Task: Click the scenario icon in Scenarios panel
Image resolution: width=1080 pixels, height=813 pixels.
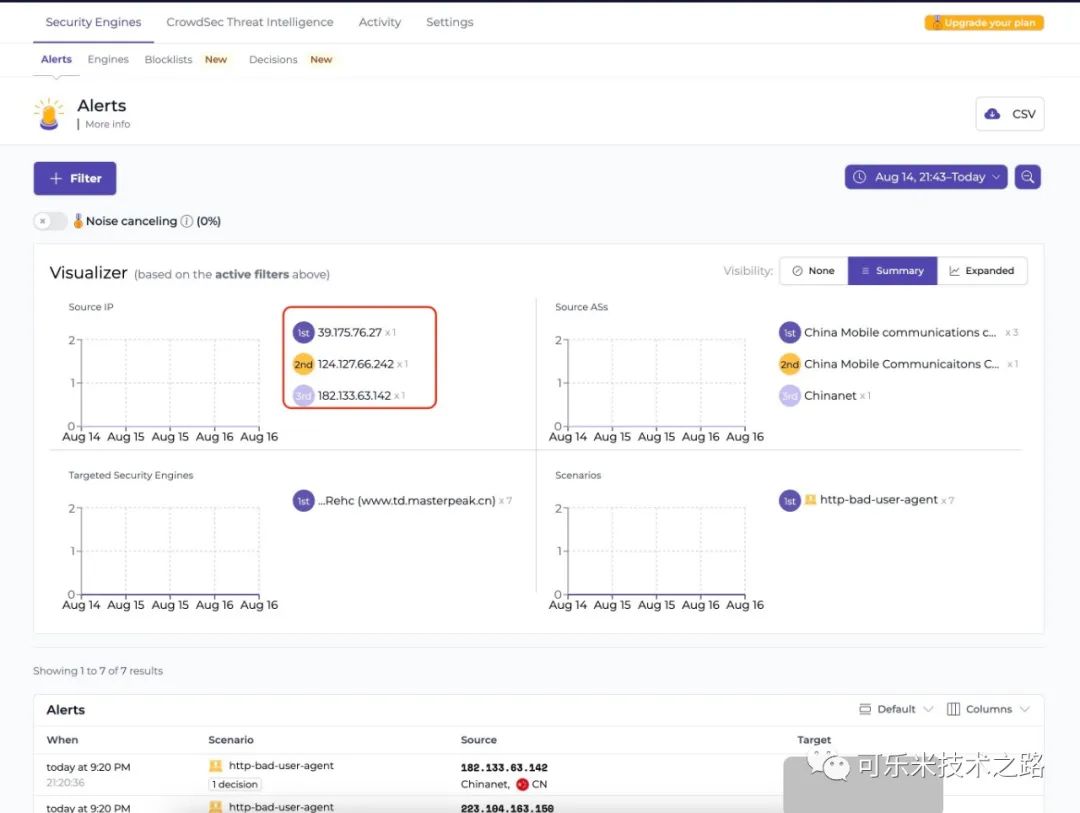Action: coord(810,500)
